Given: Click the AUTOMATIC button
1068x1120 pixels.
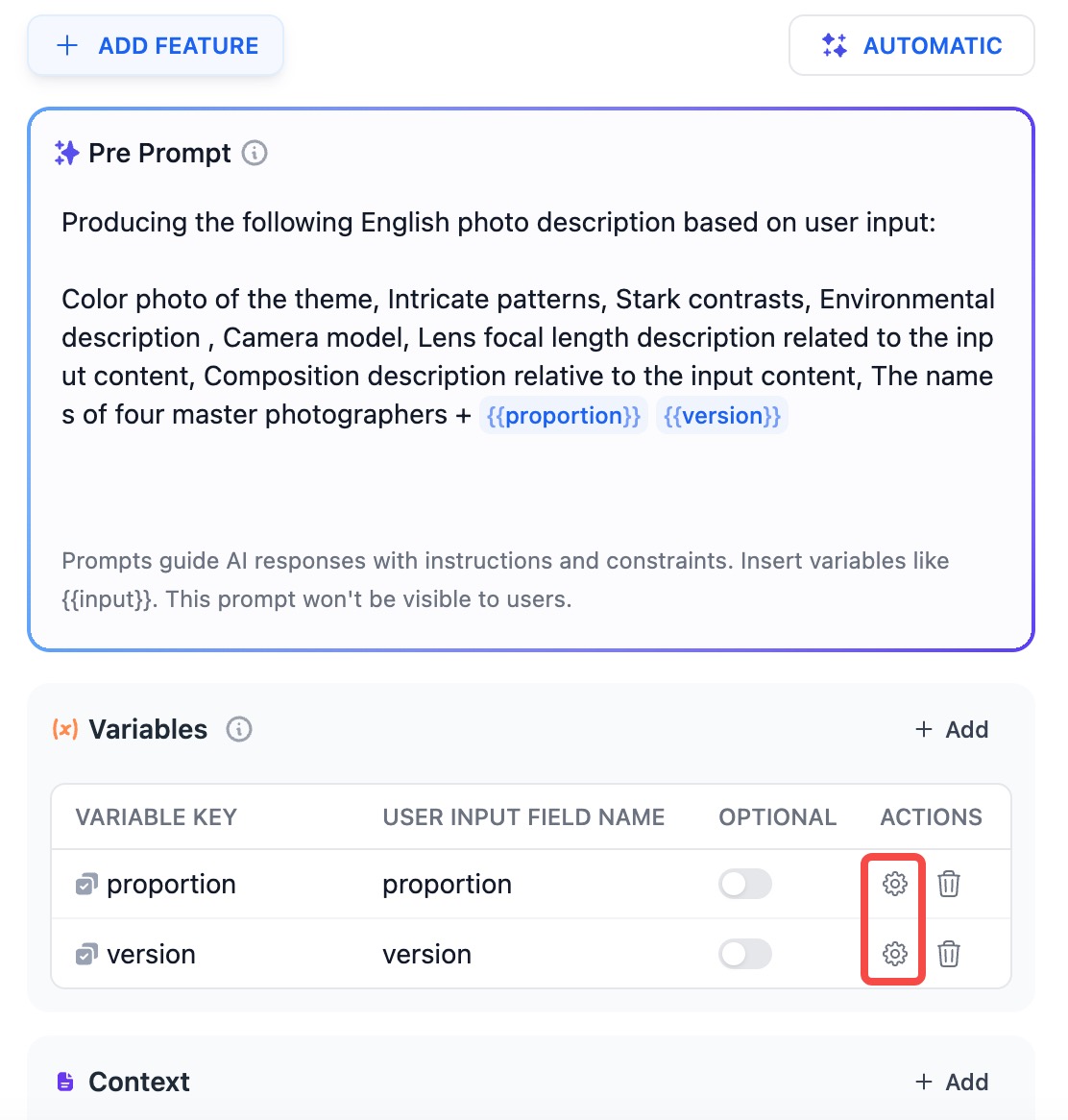Looking at the screenshot, I should tap(911, 45).
